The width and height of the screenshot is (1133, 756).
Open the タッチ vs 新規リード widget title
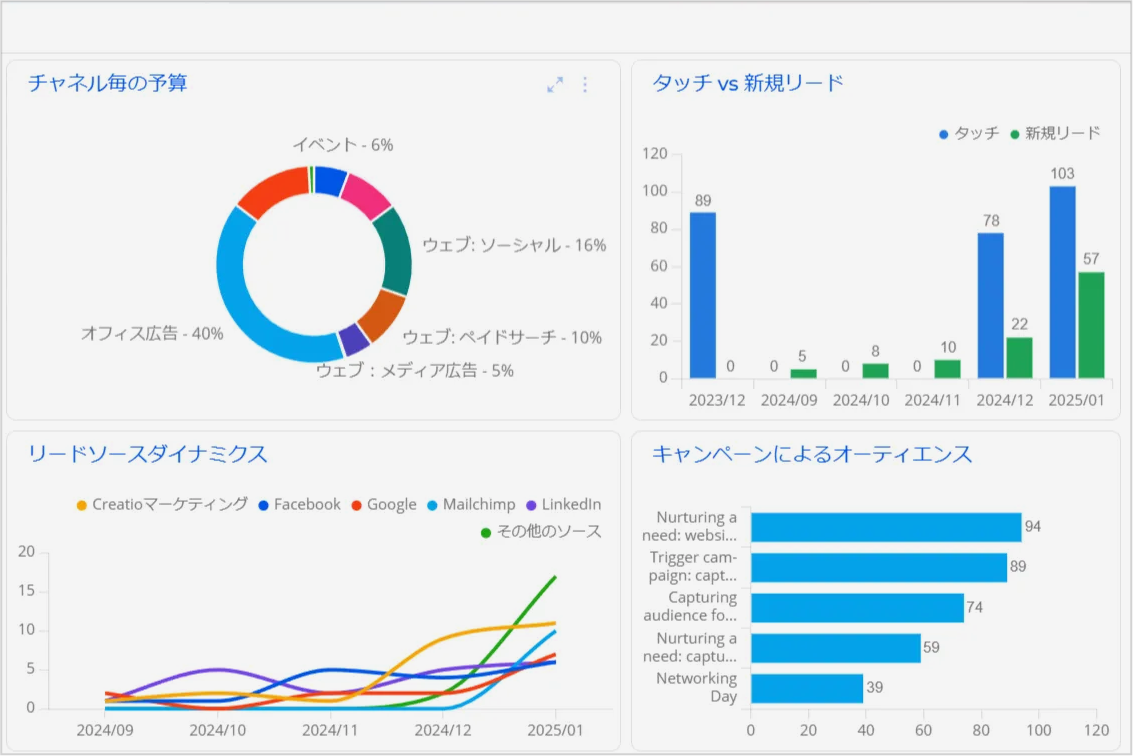click(748, 83)
